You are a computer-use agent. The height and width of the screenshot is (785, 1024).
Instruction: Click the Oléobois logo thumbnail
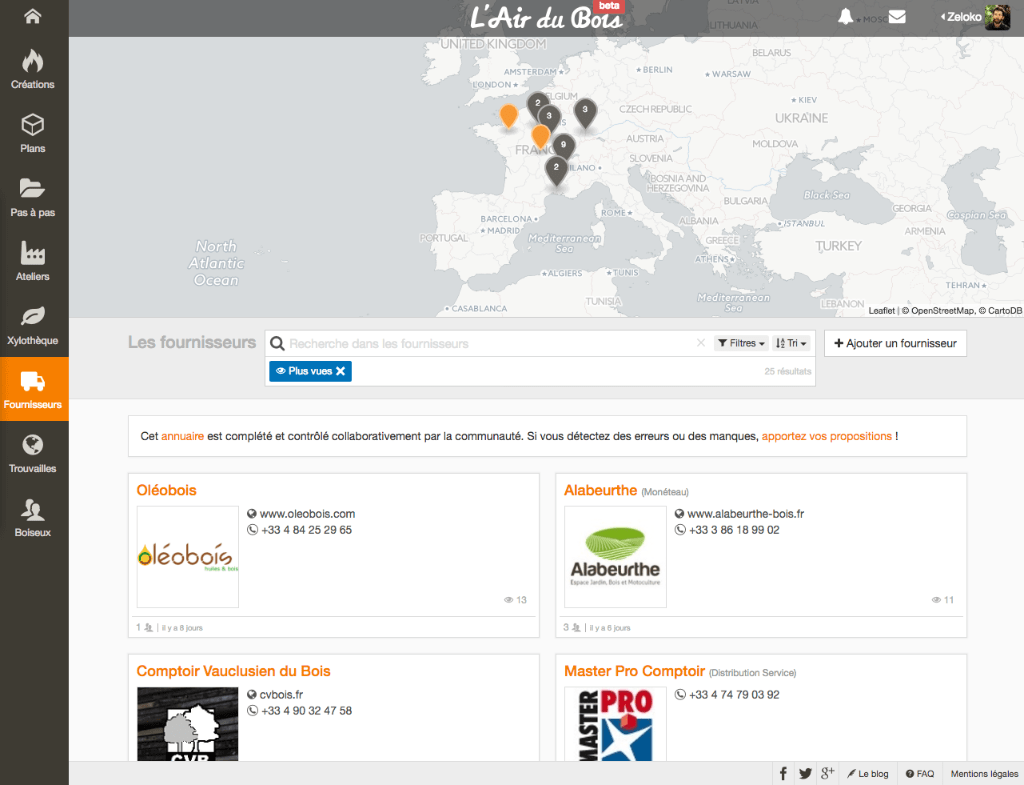[187, 556]
